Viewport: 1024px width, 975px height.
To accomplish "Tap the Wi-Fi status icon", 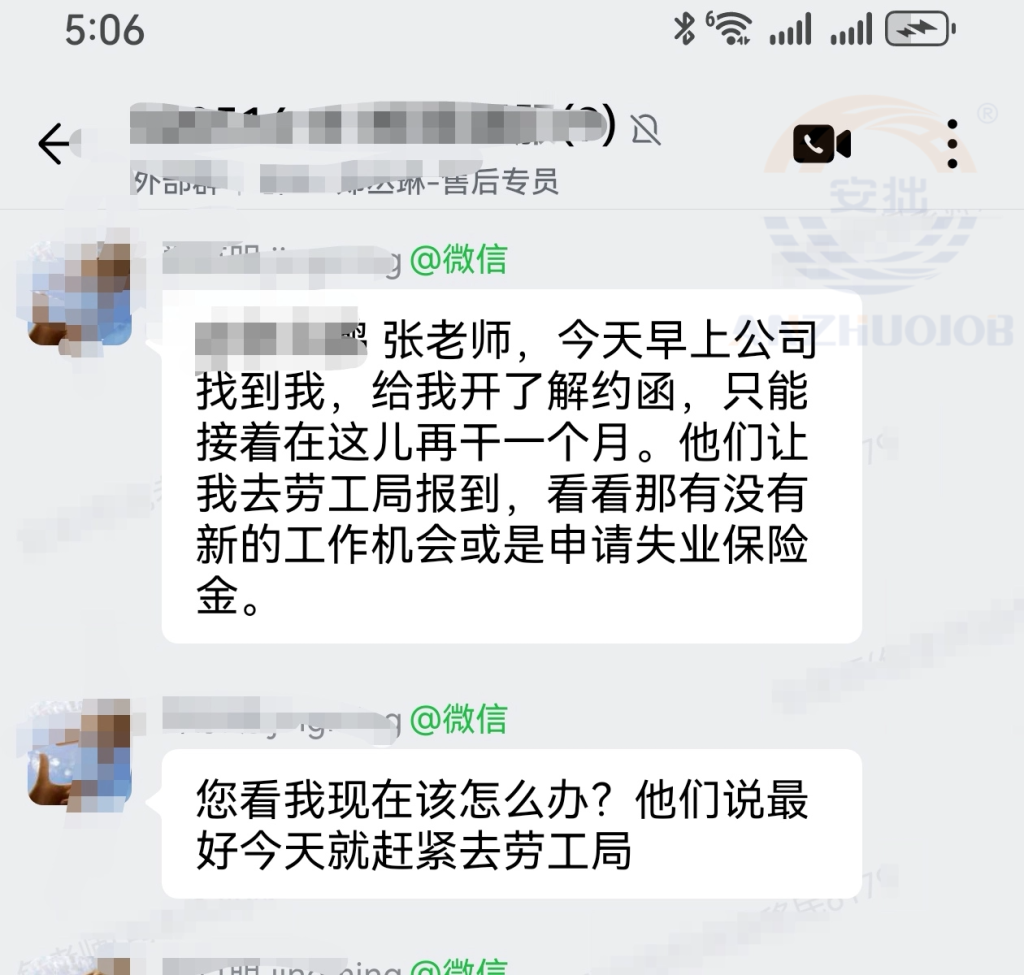I will [729, 29].
